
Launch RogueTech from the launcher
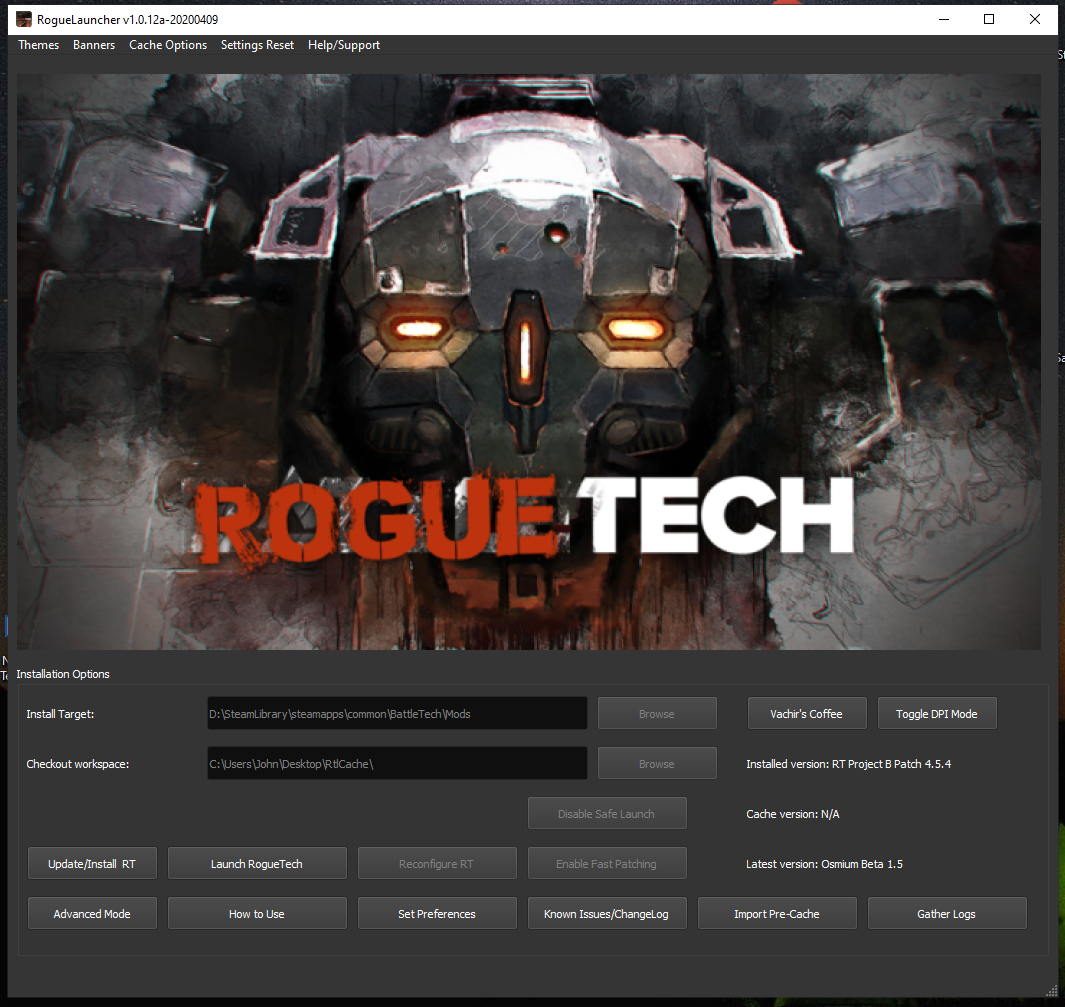pyautogui.click(x=257, y=864)
